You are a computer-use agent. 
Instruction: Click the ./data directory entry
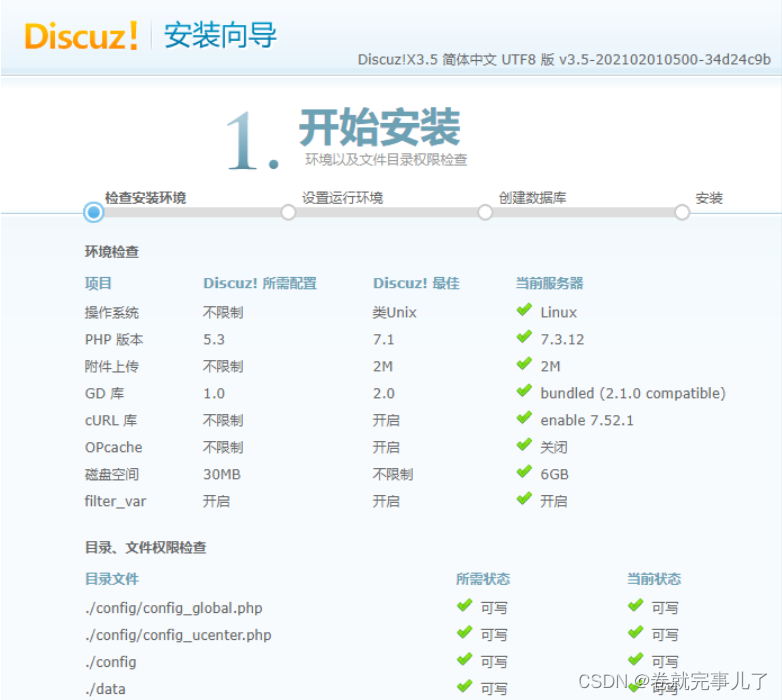point(105,689)
